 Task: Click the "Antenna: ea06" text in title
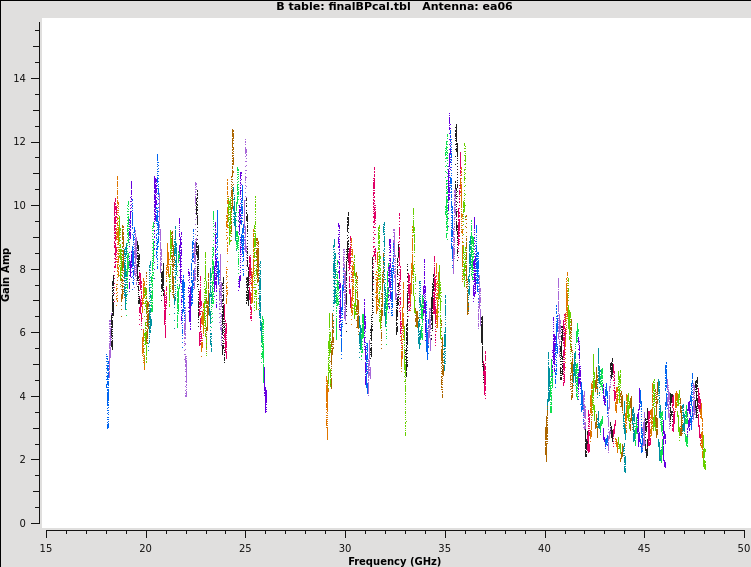(x=467, y=6)
